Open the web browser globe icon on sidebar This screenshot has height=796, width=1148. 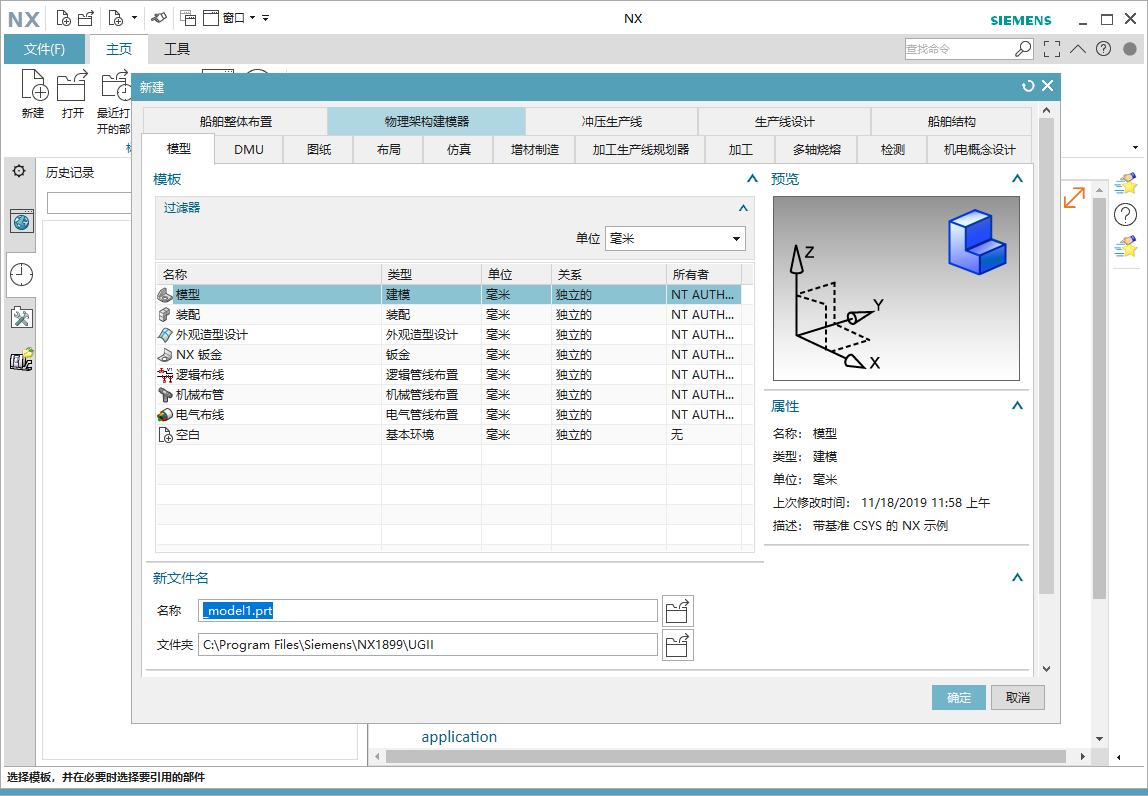point(21,222)
